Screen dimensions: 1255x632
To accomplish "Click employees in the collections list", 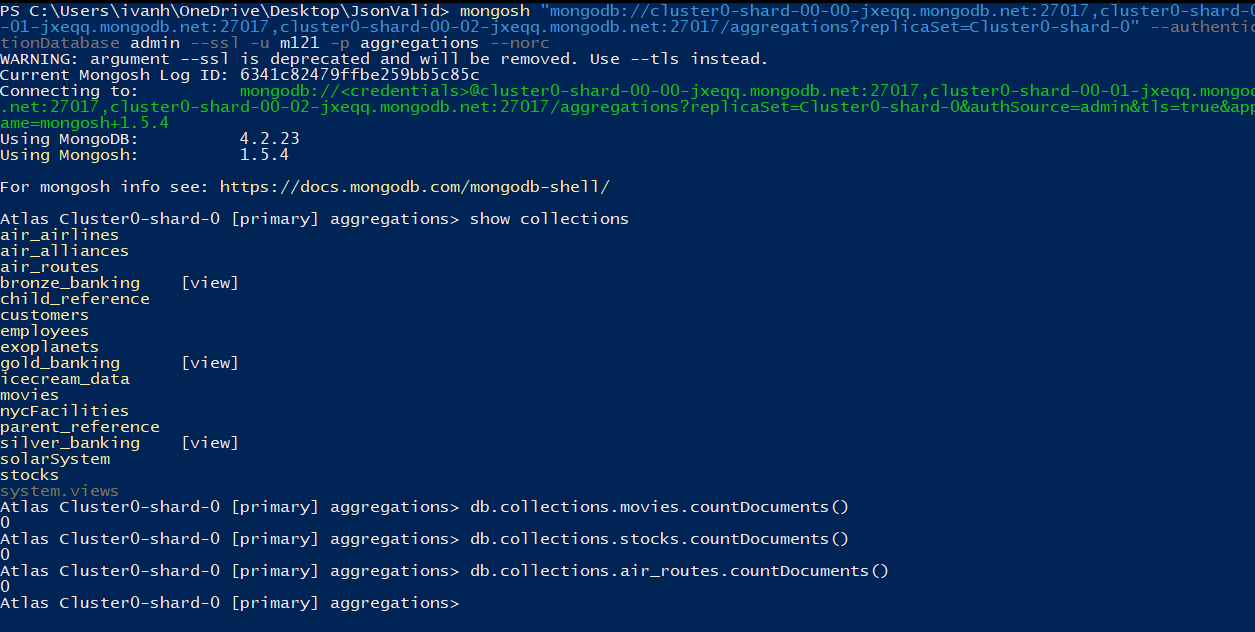I will [x=44, y=331].
